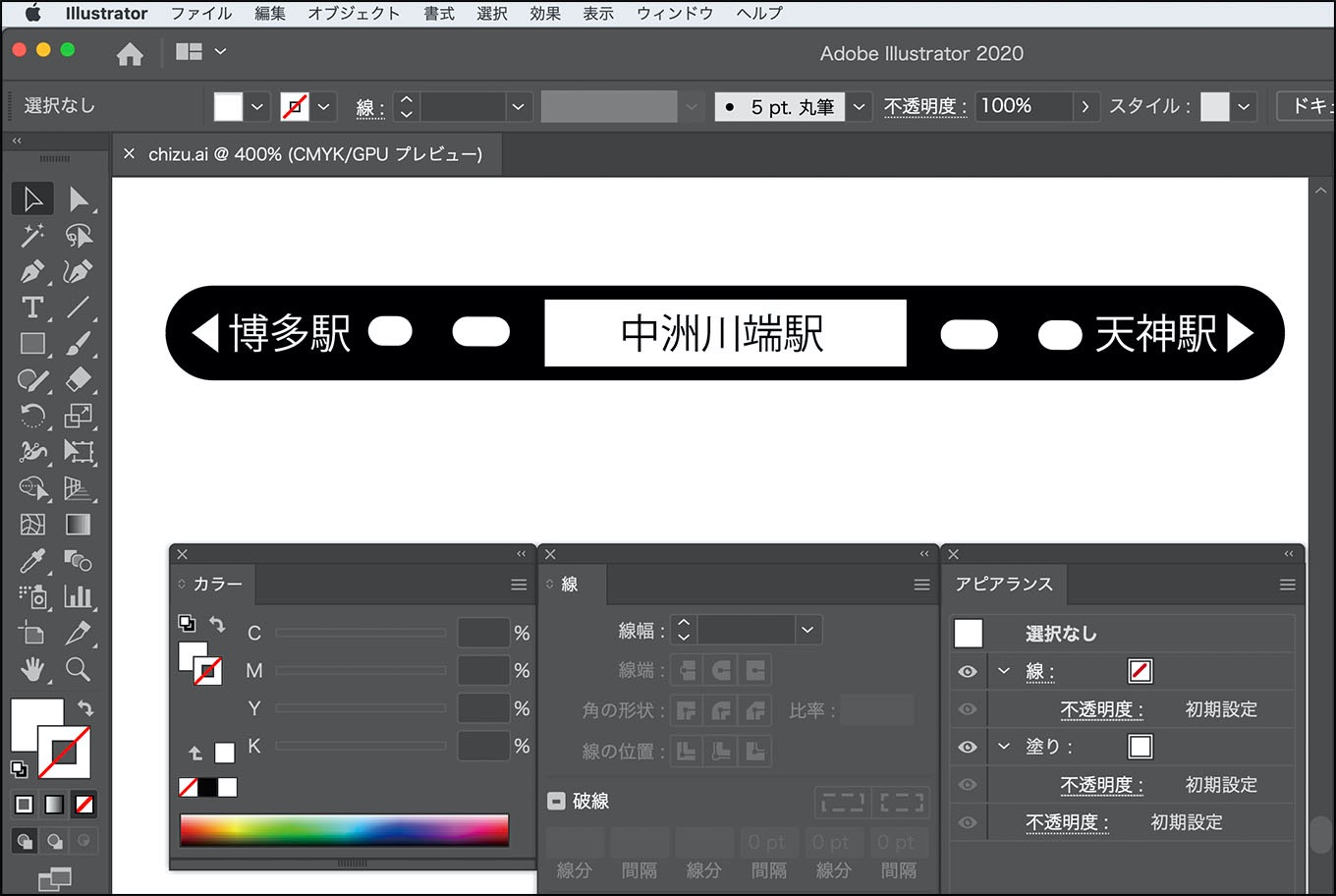Select the Perspective Grid tool
Image resolution: width=1336 pixels, height=896 pixels.
point(79,488)
